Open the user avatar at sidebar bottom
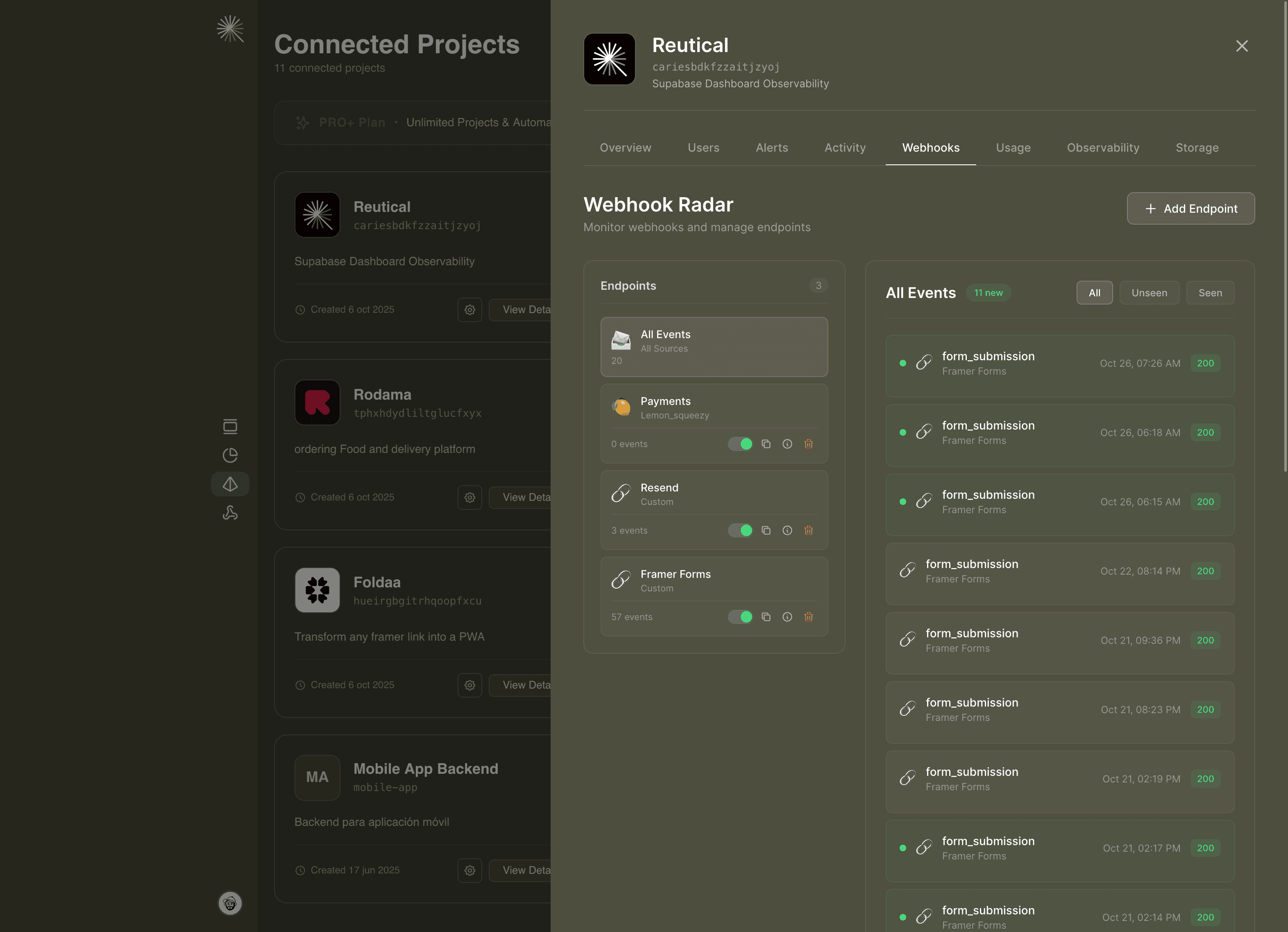This screenshot has height=932, width=1288. tap(230, 903)
